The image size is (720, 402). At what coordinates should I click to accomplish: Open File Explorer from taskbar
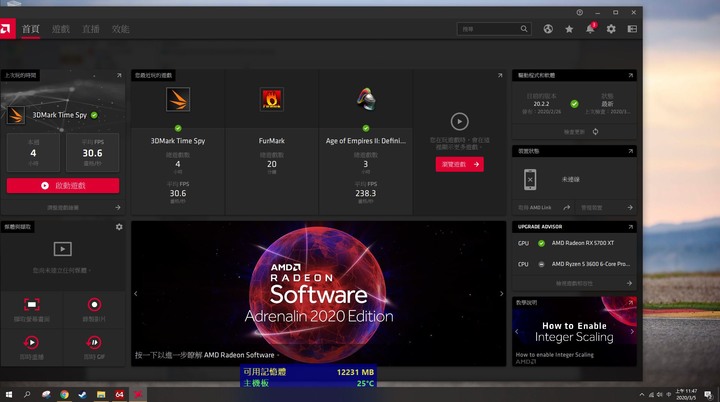click(x=101, y=394)
